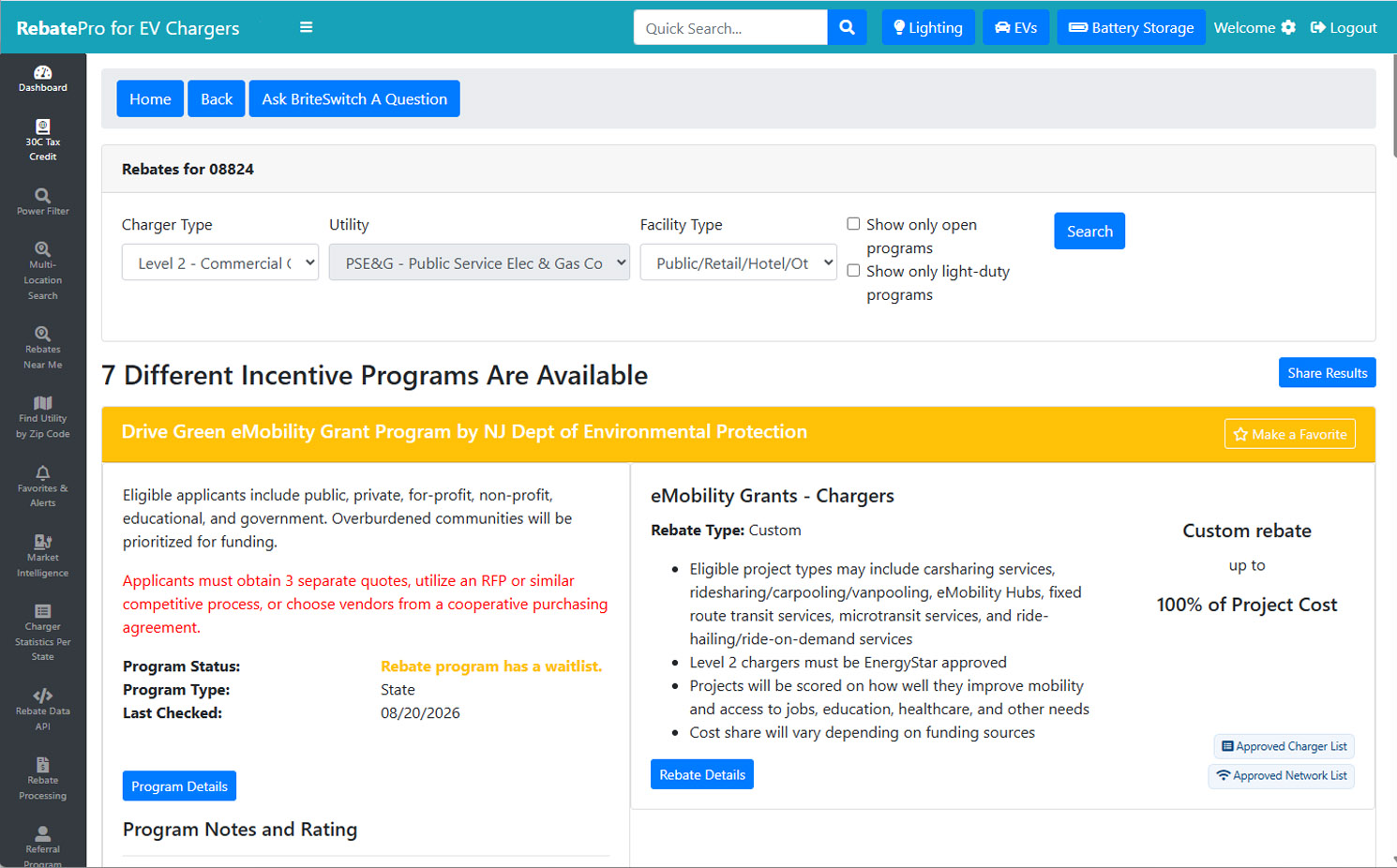Open Charger Statistics Per State

point(43,633)
